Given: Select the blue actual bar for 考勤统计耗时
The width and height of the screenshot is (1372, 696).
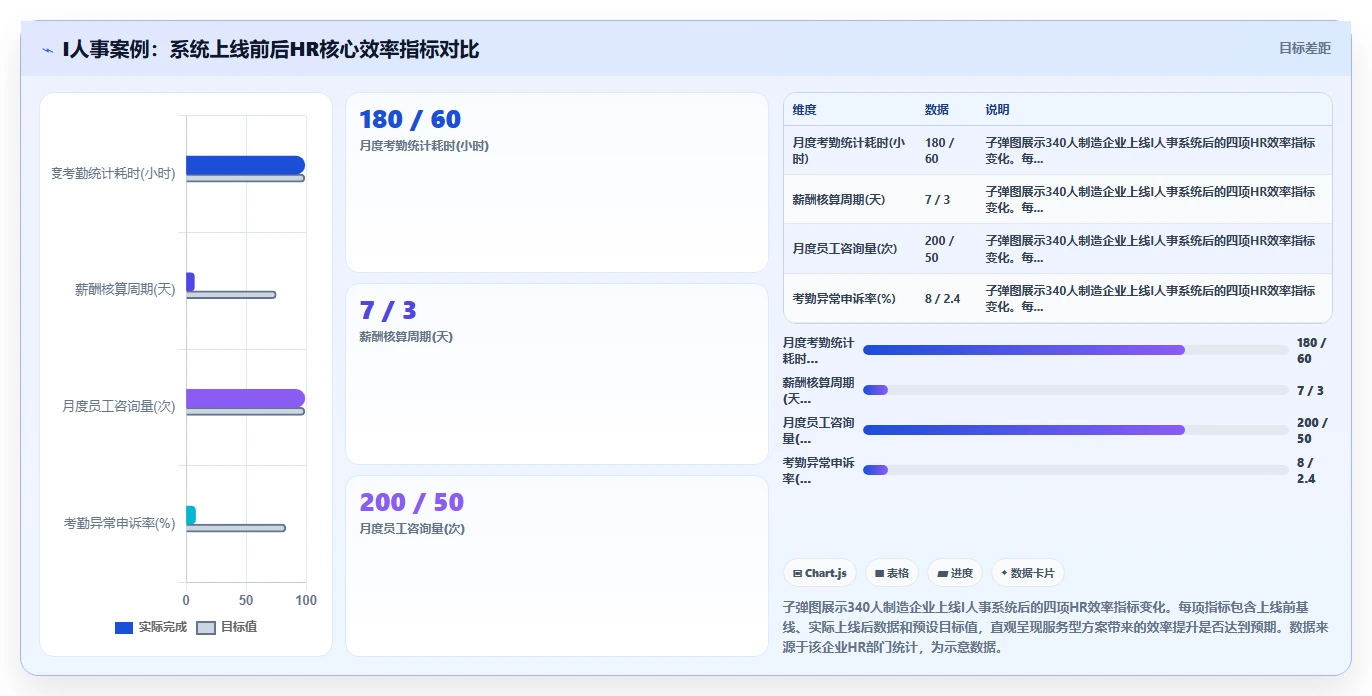Looking at the screenshot, I should 245,165.
